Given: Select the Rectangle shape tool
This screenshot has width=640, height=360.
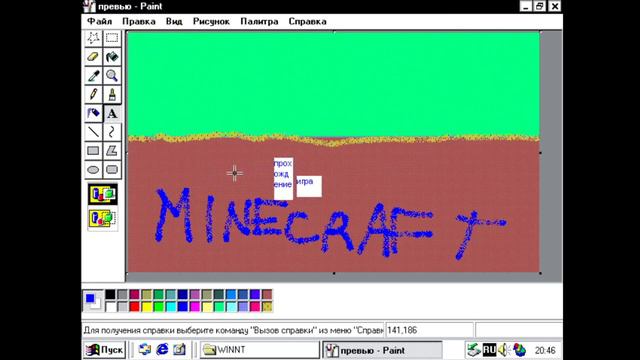Looking at the screenshot, I should coord(93,151).
